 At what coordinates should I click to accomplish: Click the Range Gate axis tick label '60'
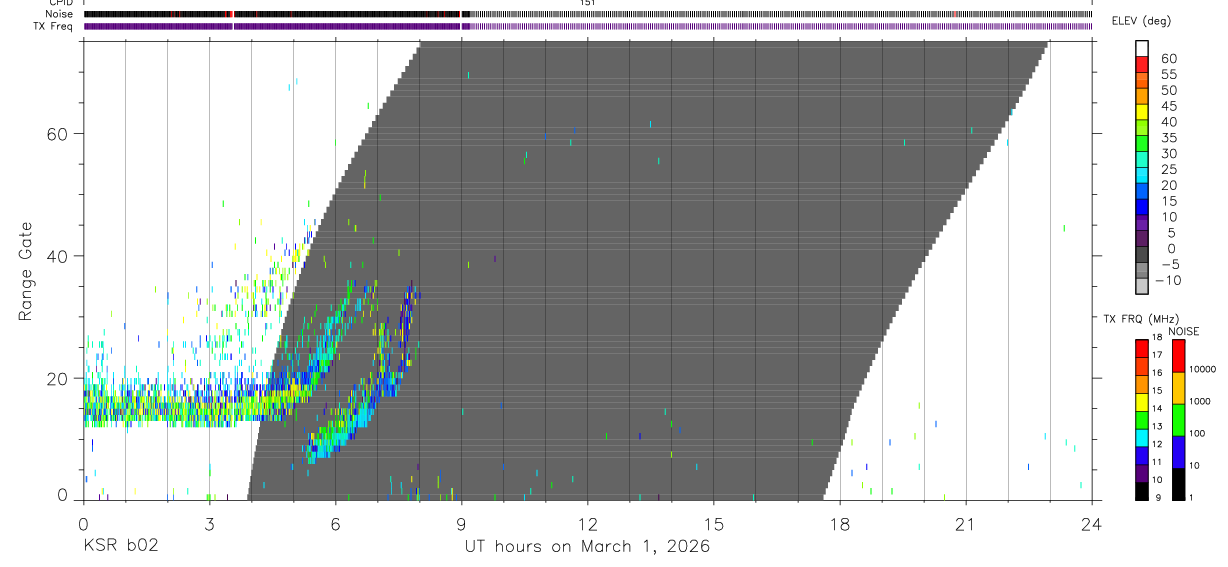[57, 134]
